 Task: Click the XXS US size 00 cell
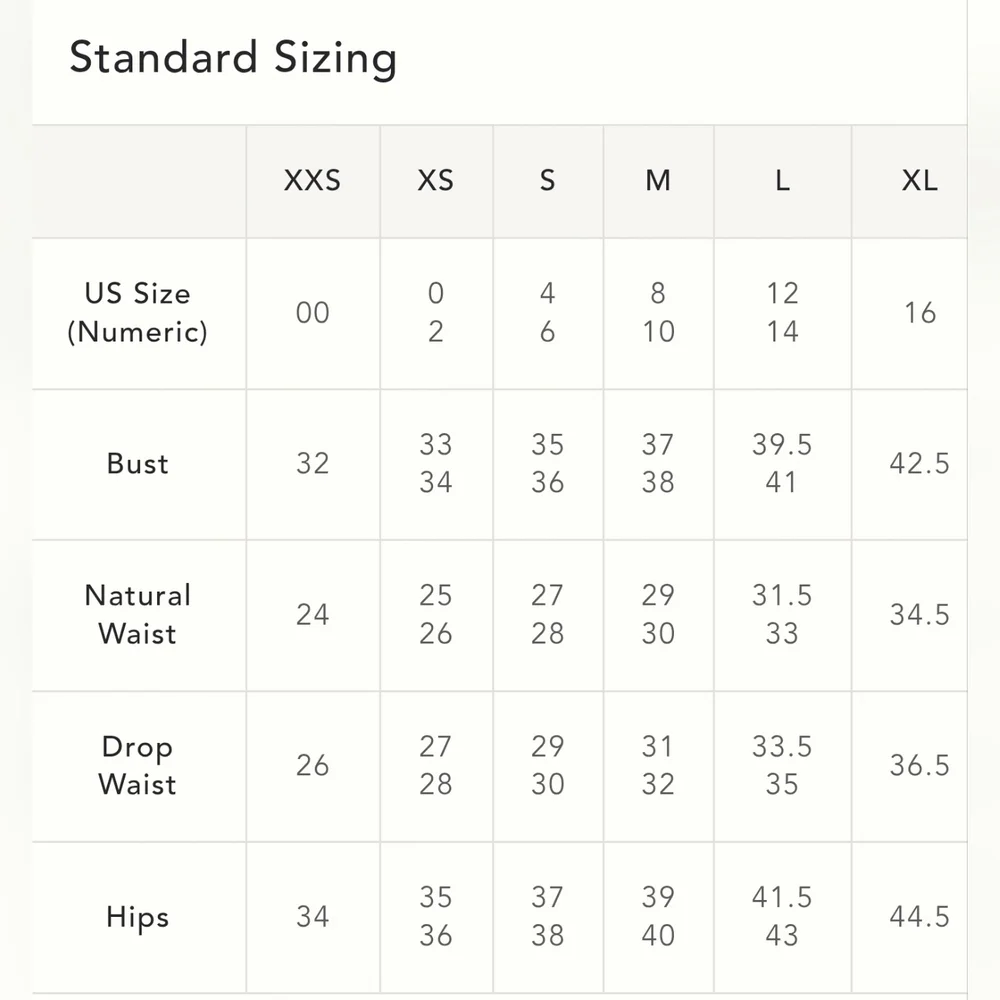(x=312, y=313)
